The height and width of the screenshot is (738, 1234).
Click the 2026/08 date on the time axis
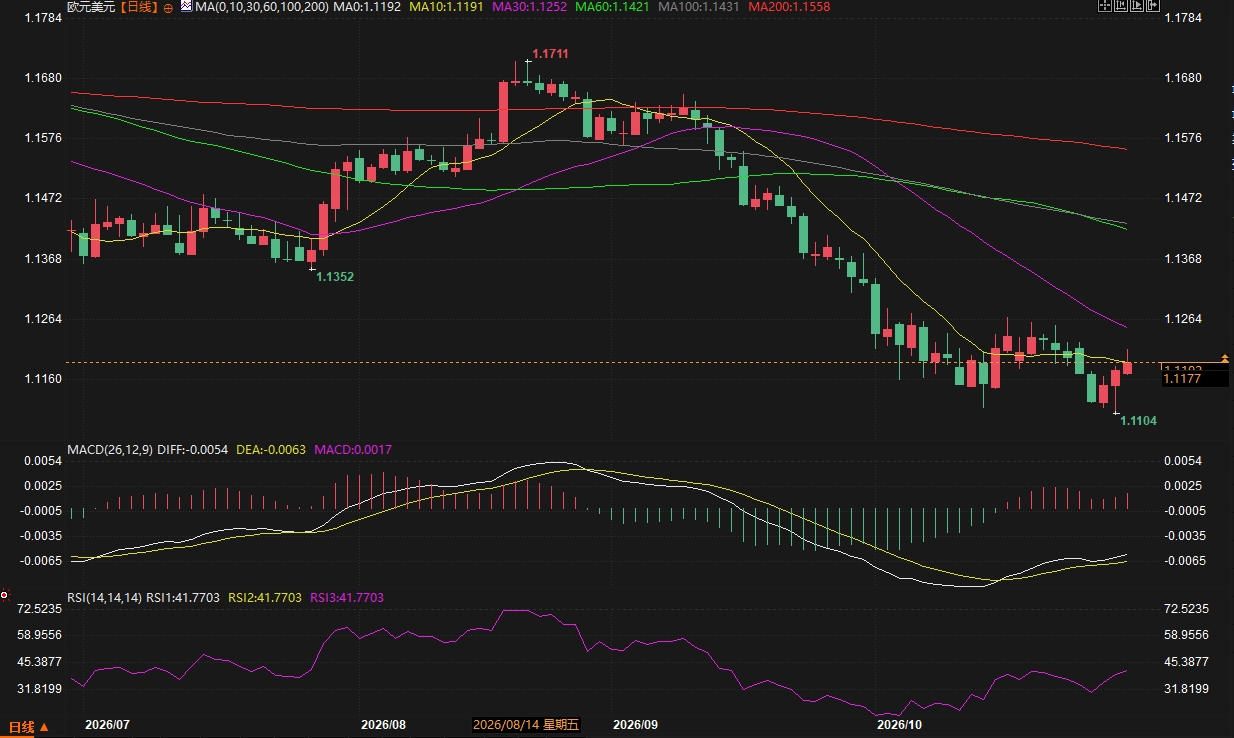click(x=383, y=725)
